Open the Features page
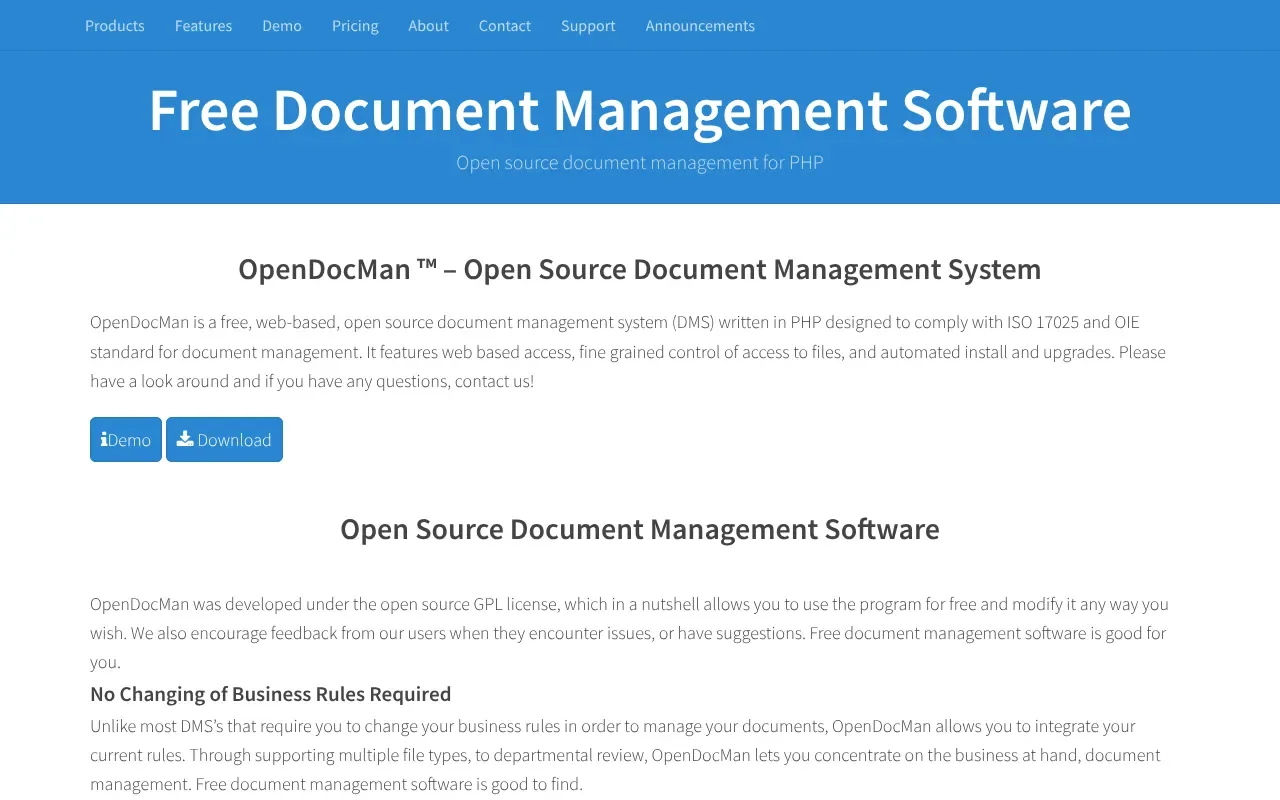1280x800 pixels. tap(203, 25)
